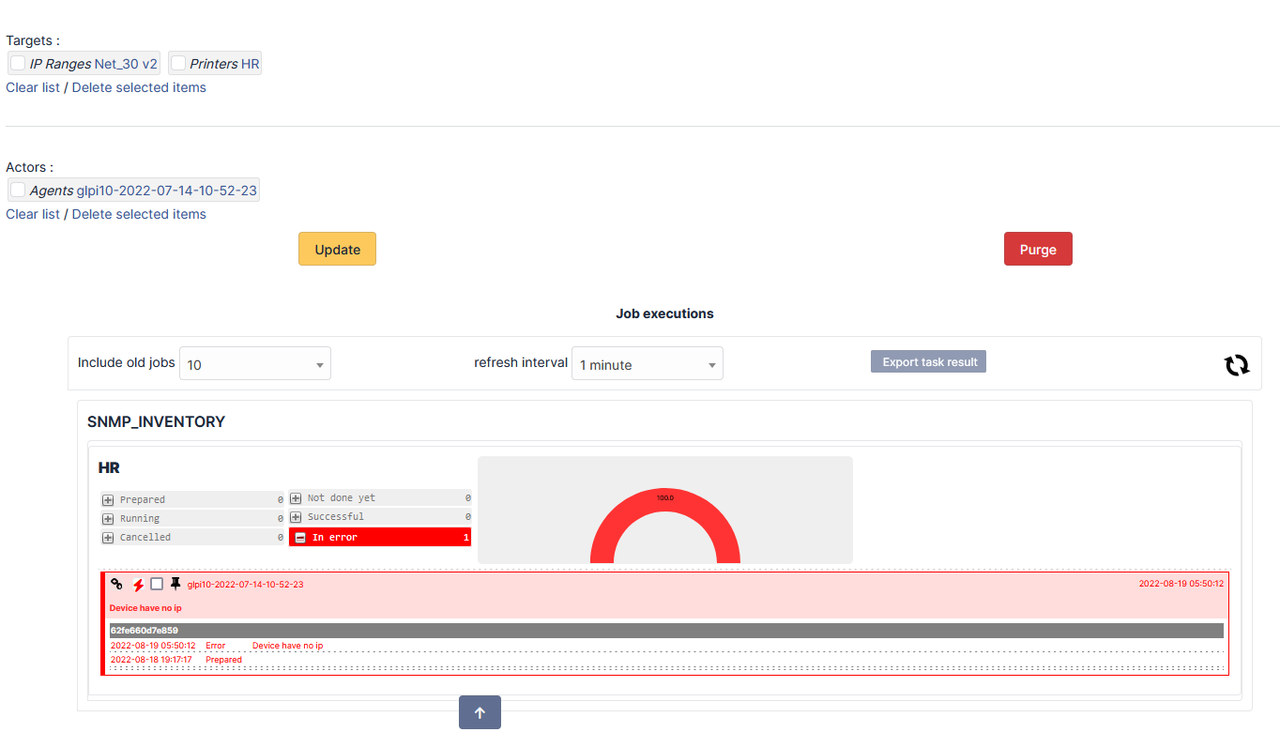
Task: Check the IP Ranges Net_30 v2 target checkbox
Action: click(17, 62)
